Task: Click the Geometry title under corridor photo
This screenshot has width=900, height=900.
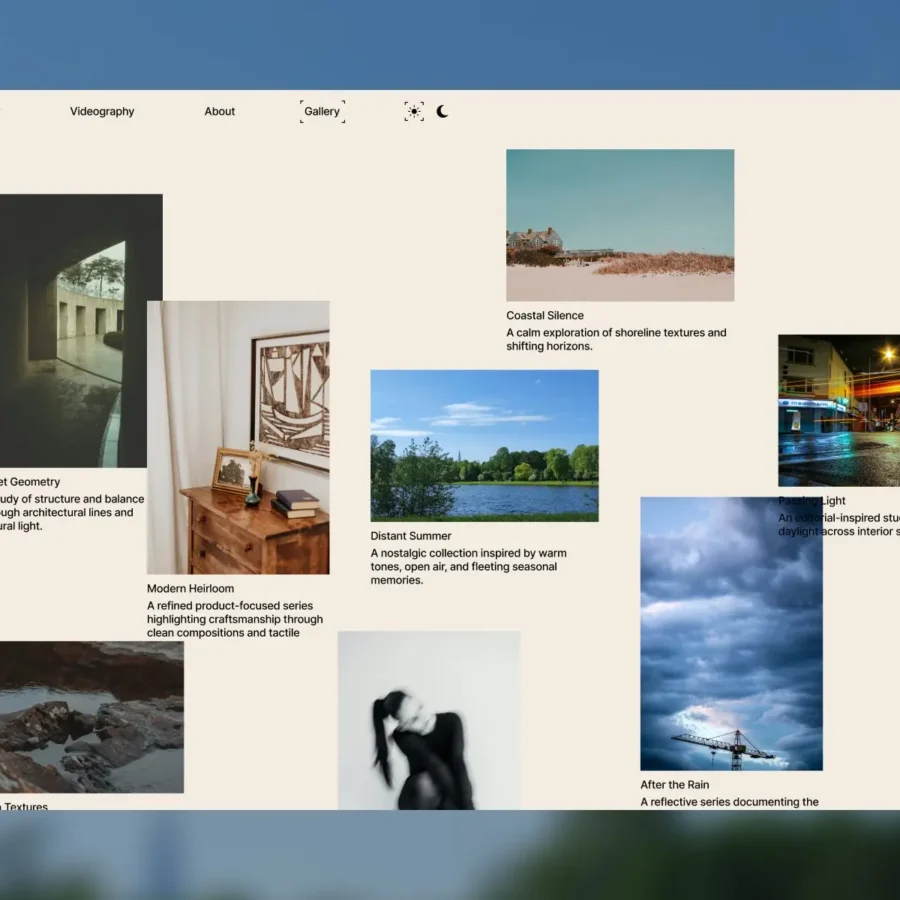Action: click(x=30, y=482)
